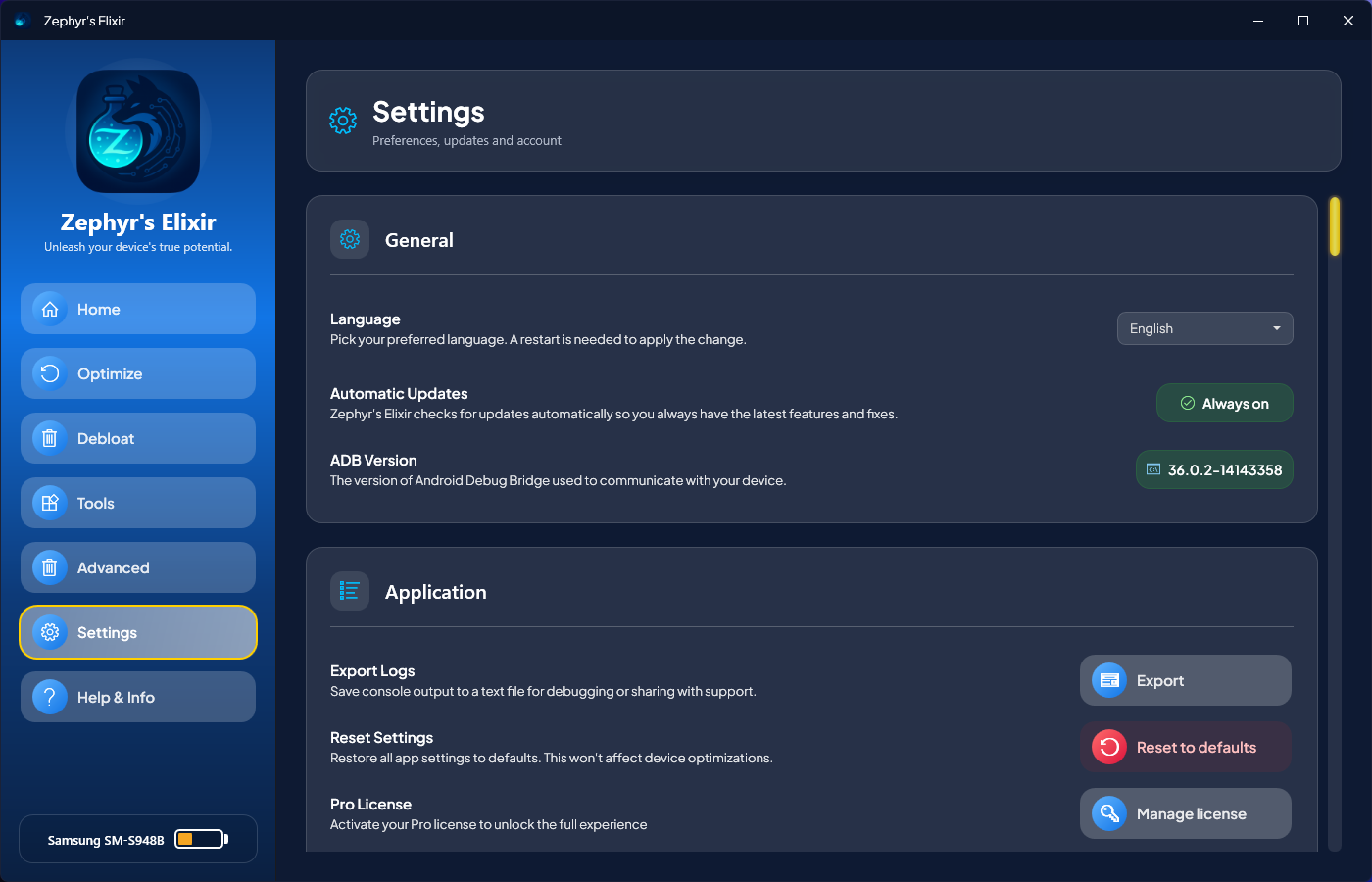
Task: Select the Settings sidebar item
Action: pos(138,632)
